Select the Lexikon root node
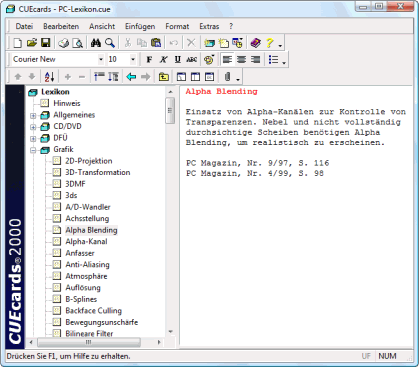The image size is (419, 367). click(55, 92)
